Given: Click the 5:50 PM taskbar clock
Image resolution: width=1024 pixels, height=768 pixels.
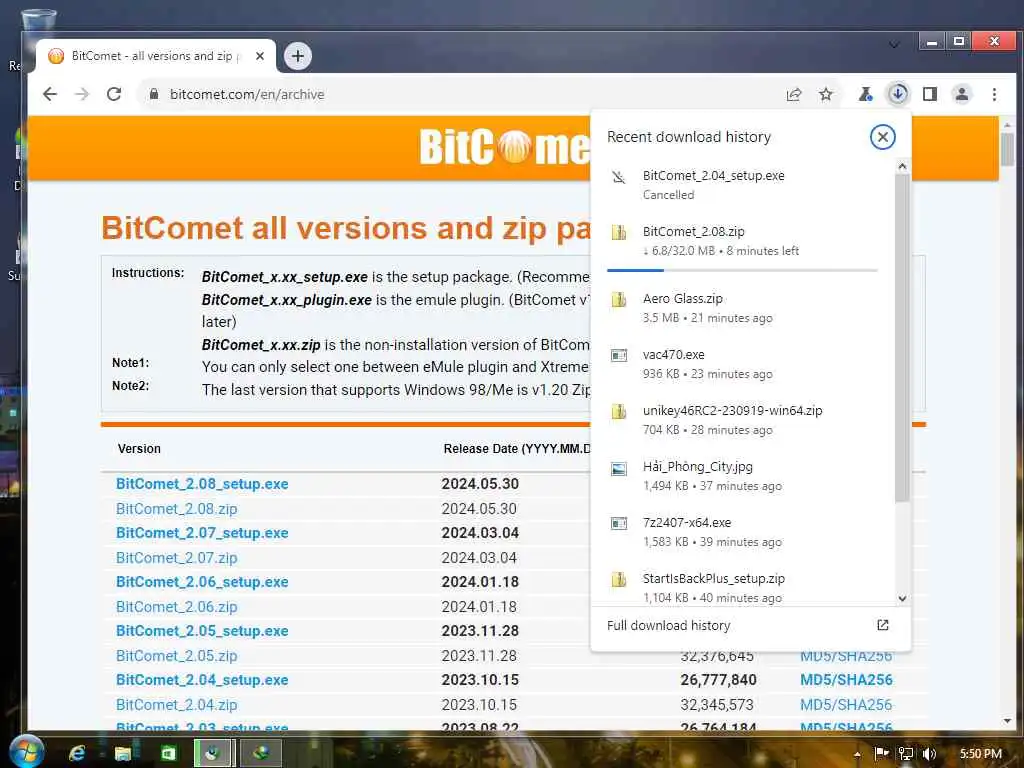Looking at the screenshot, I should point(980,754).
